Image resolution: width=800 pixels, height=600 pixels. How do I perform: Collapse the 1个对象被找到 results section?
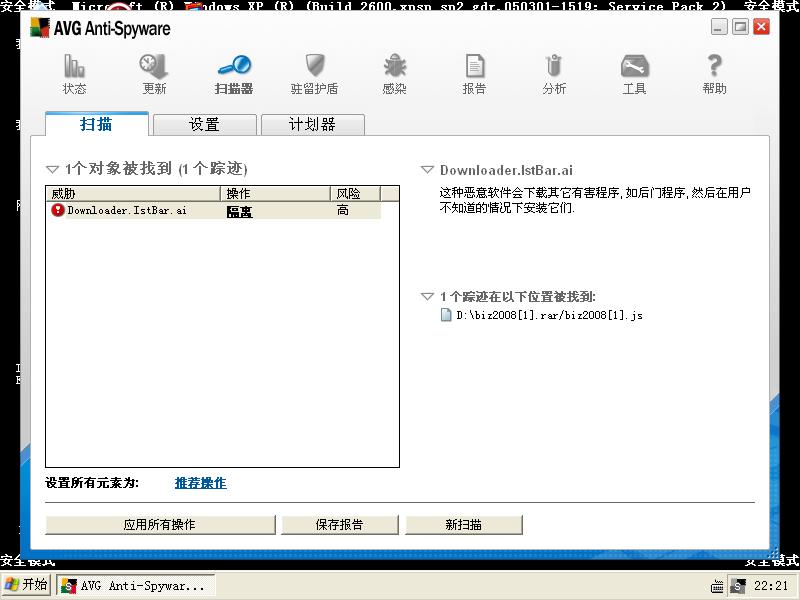click(x=53, y=169)
